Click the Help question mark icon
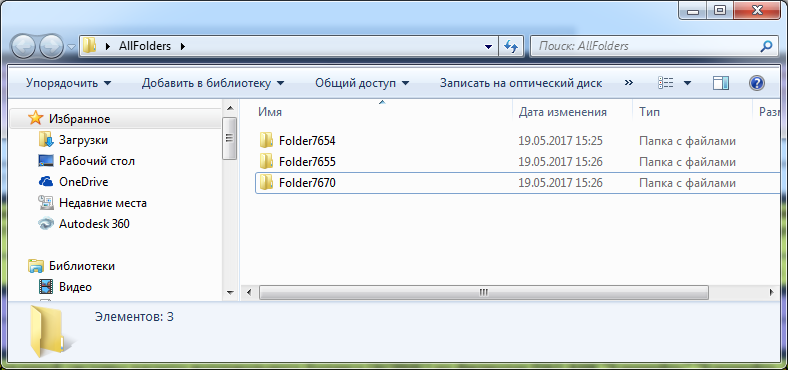Viewport: 788px width, 370px height. (x=756, y=83)
